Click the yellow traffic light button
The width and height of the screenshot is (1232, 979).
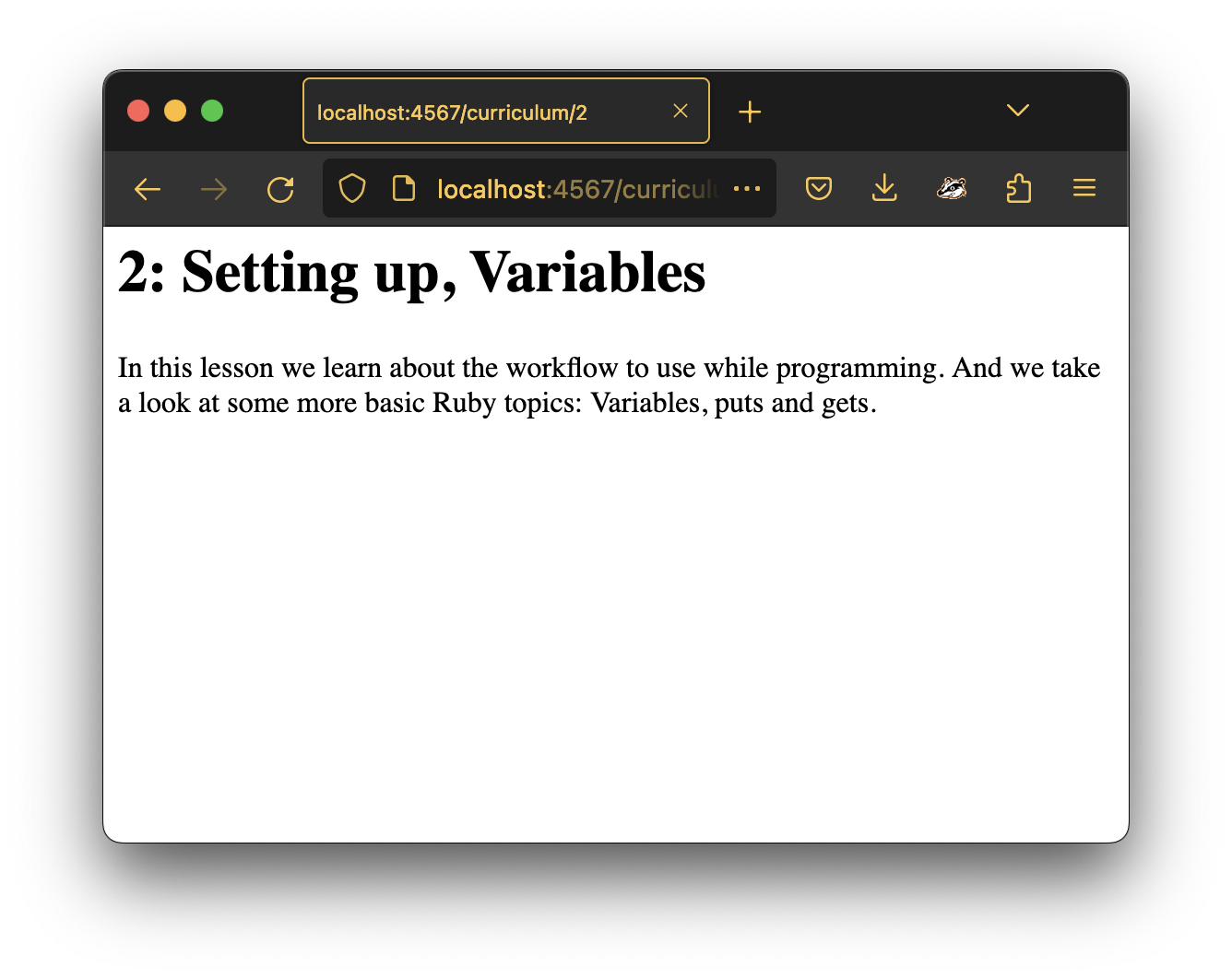tap(175, 111)
